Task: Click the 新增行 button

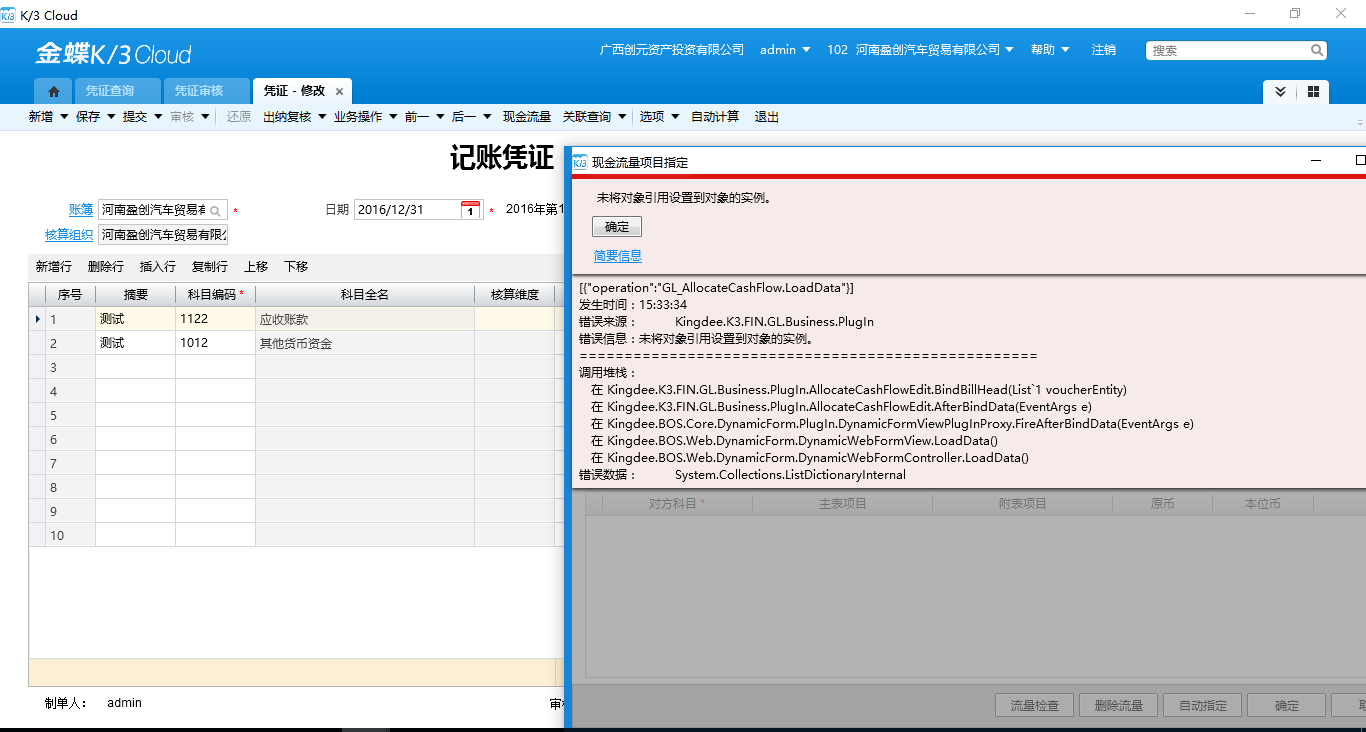Action: click(54, 267)
